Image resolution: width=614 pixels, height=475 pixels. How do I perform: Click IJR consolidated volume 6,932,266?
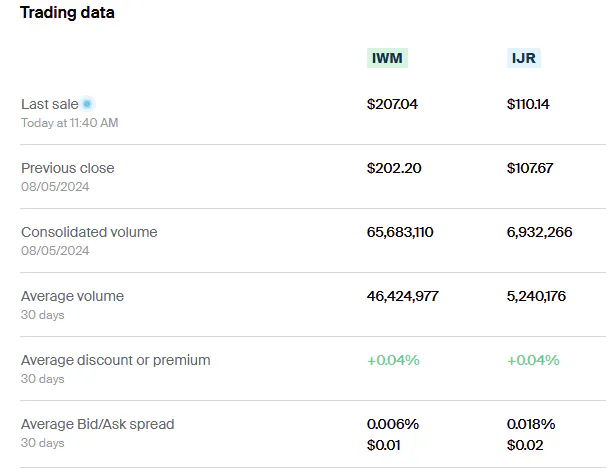tap(540, 232)
